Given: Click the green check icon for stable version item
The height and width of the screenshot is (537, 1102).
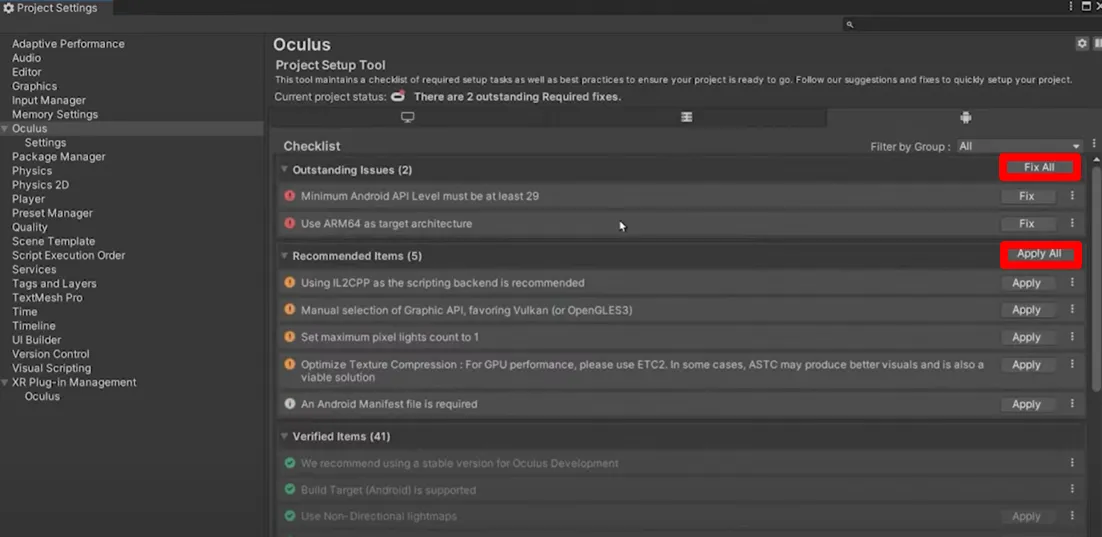Looking at the screenshot, I should click(x=290, y=463).
